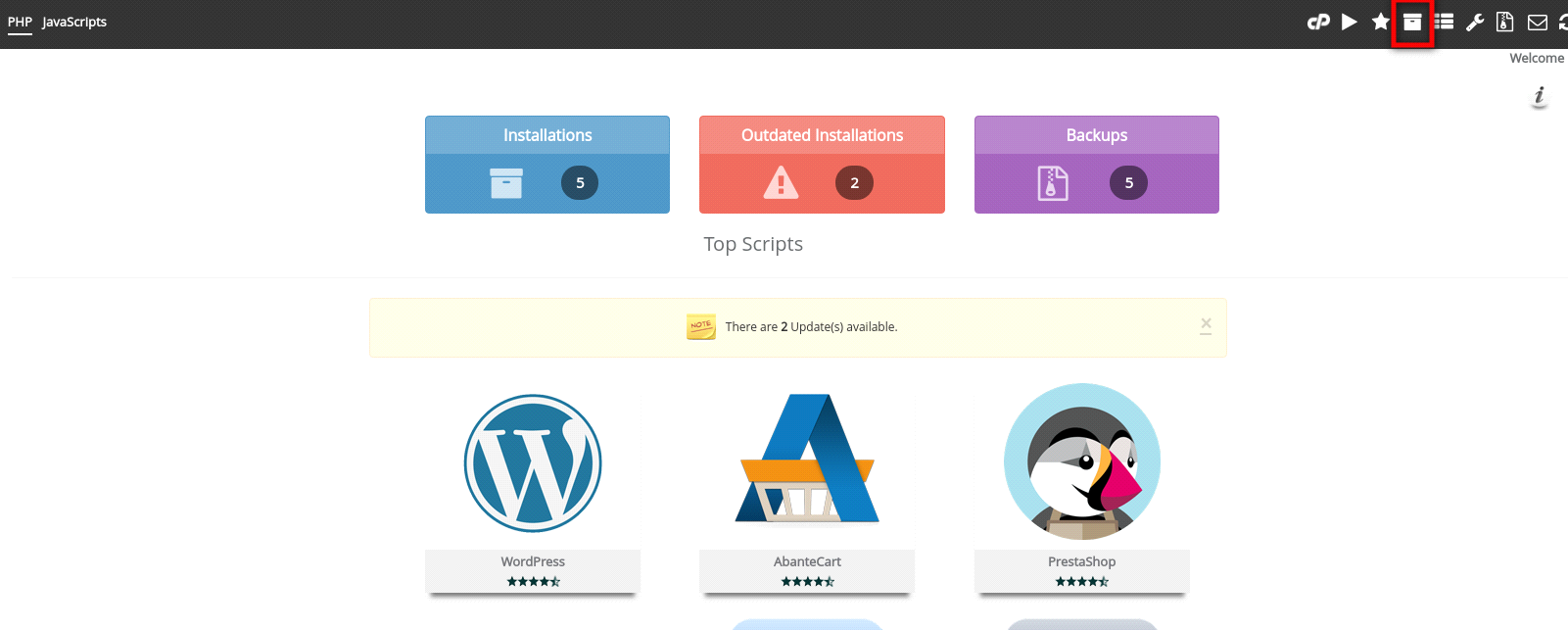The image size is (1568, 630).
Task: Open All Installations box icon in toolbar
Action: (1412, 23)
